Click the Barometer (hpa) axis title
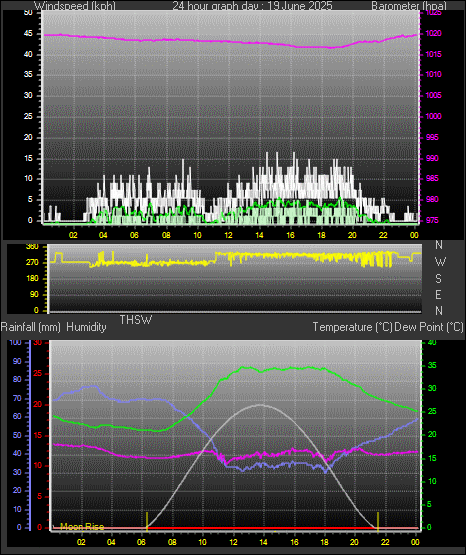The height and width of the screenshot is (555, 466). [409, 6]
